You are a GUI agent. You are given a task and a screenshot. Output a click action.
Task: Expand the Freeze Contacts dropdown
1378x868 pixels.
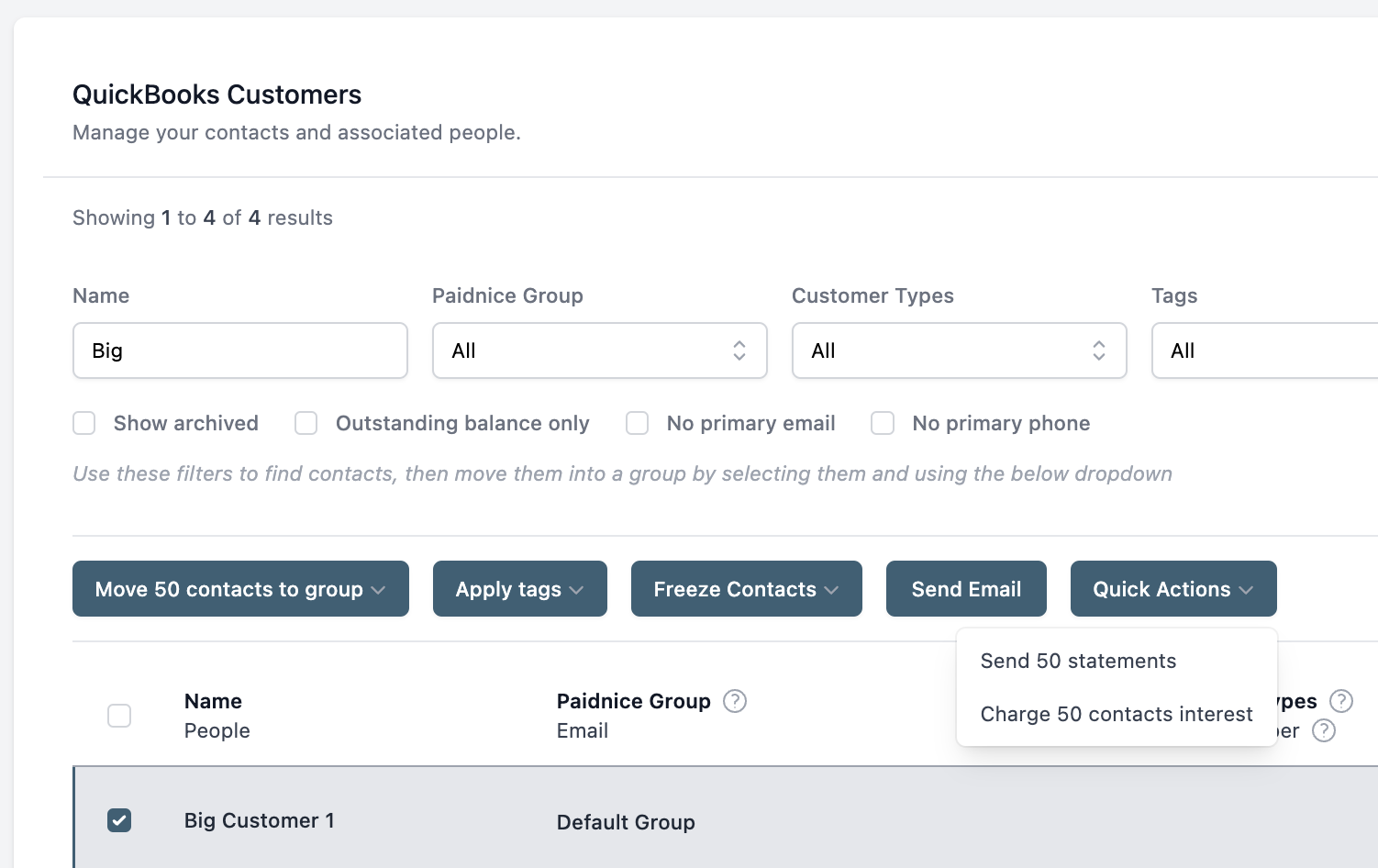pyautogui.click(x=747, y=589)
